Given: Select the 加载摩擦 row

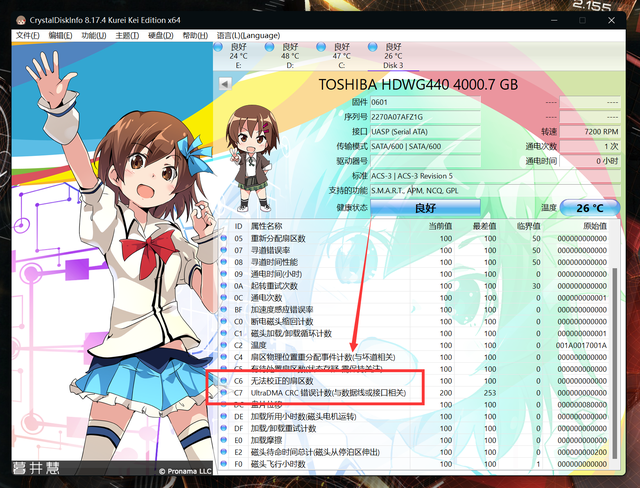Looking at the screenshot, I should 414,440.
